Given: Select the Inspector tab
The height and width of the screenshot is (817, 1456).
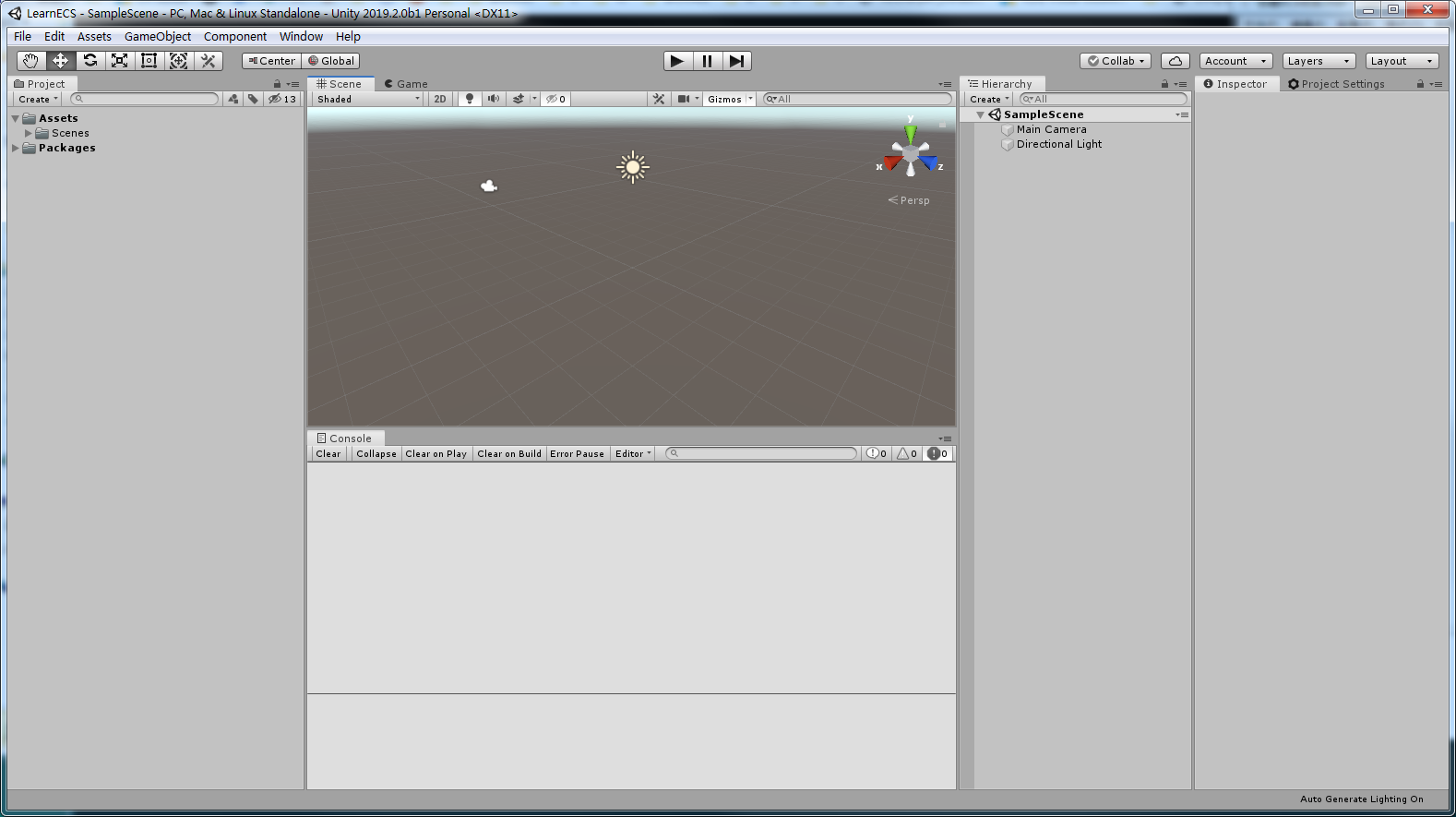Looking at the screenshot, I should point(1236,84).
